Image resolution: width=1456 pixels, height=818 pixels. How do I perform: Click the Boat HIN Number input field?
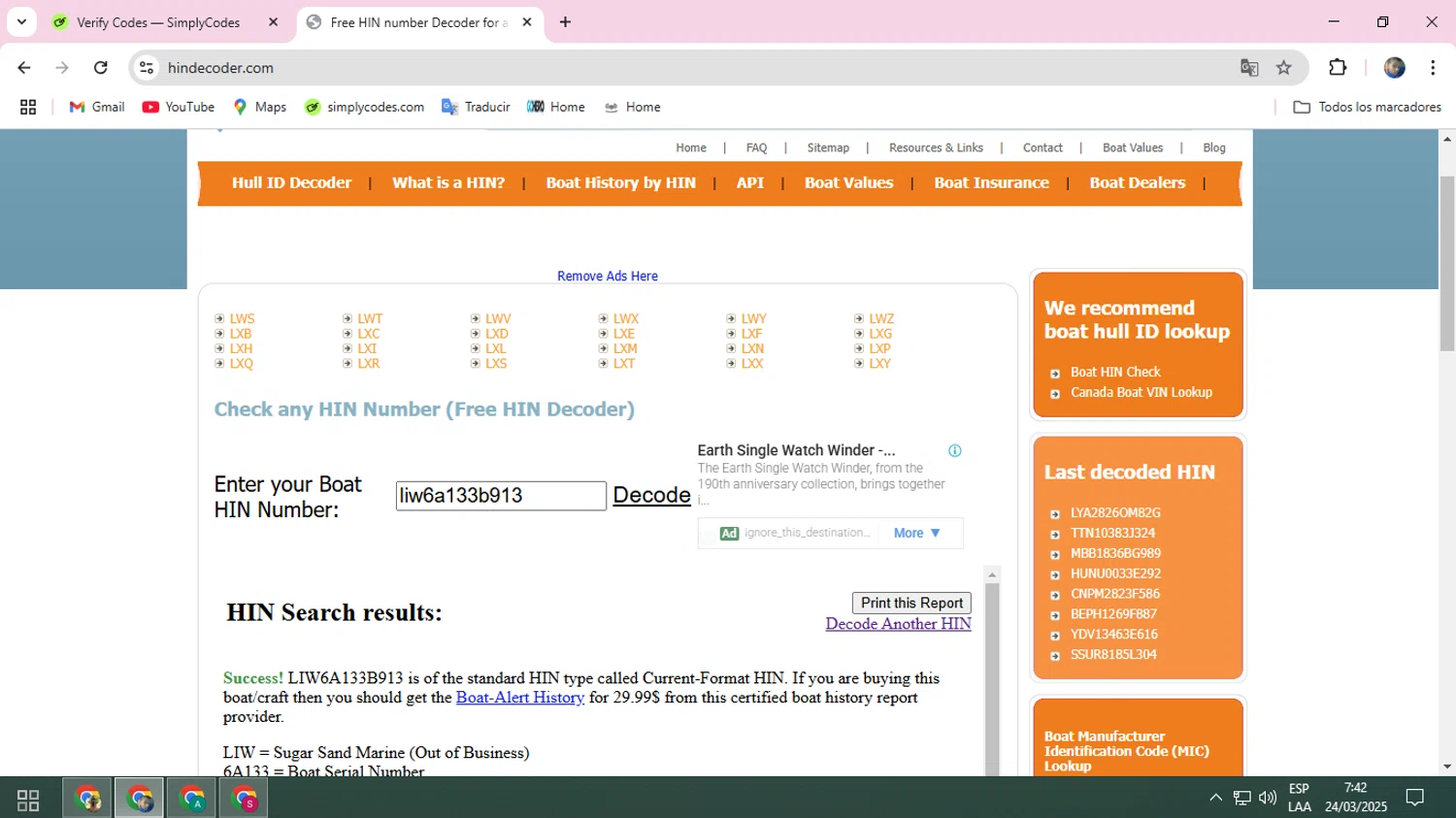(501, 496)
